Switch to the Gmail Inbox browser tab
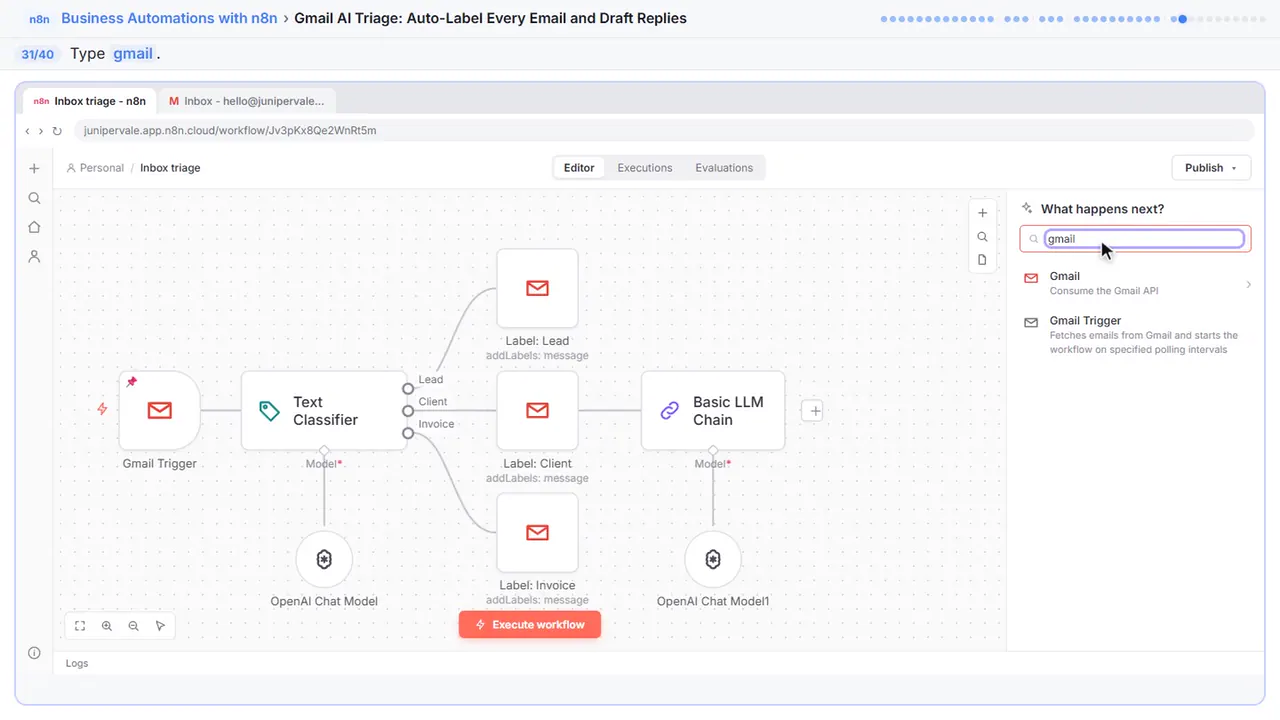This screenshot has height=720, width=1280. point(247,101)
